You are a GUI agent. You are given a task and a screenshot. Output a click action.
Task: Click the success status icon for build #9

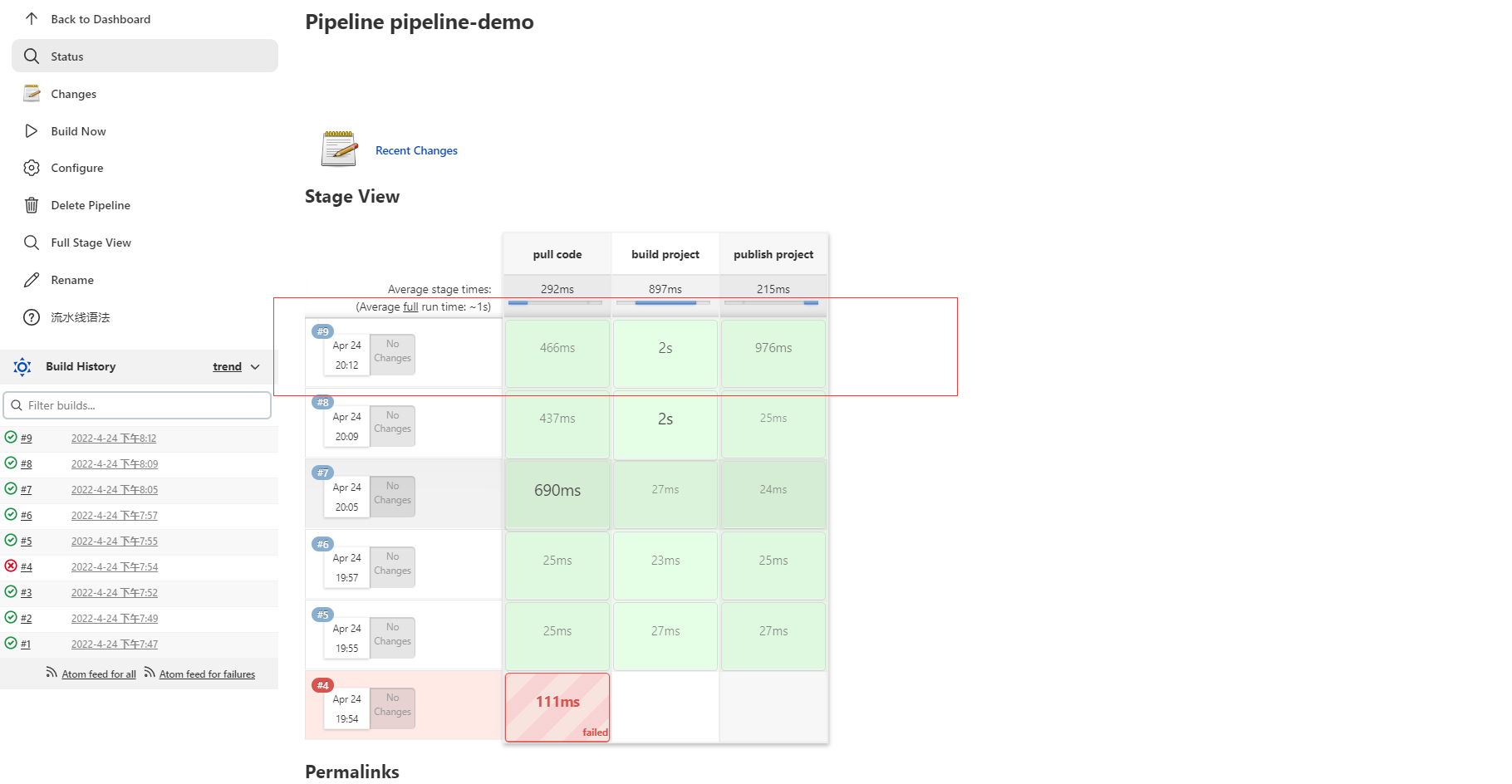click(x=11, y=437)
